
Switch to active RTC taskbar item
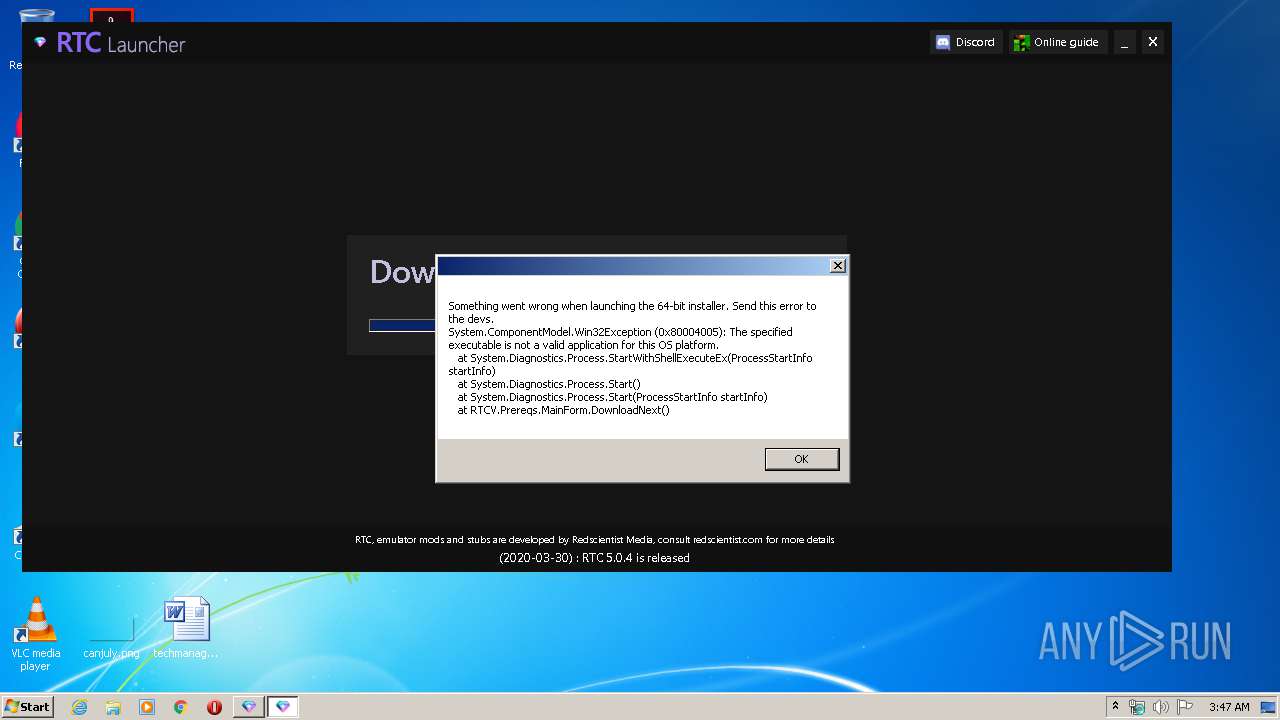pos(283,707)
